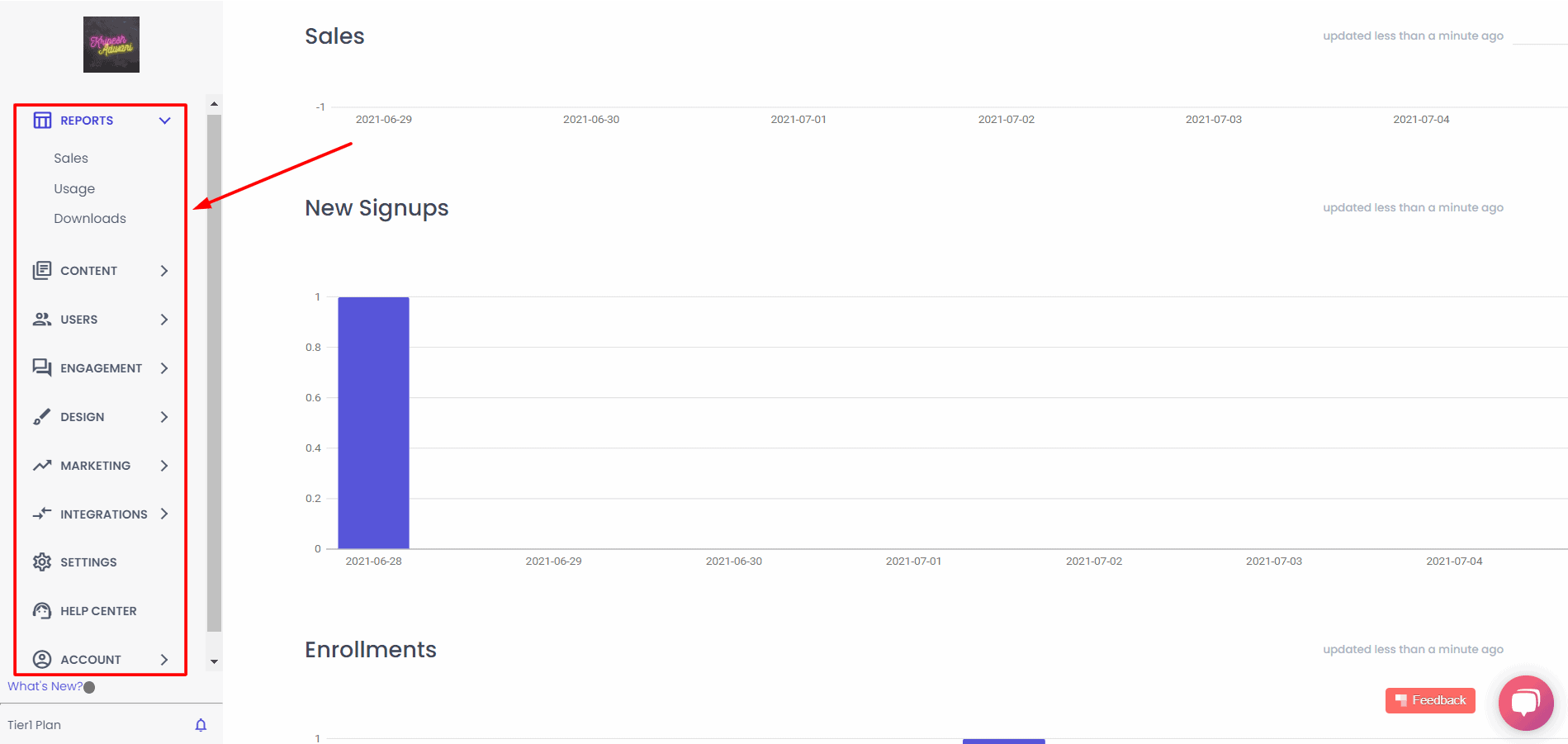1568x744 pixels.
Task: Click the Design paintbrush icon
Action: 42,417
